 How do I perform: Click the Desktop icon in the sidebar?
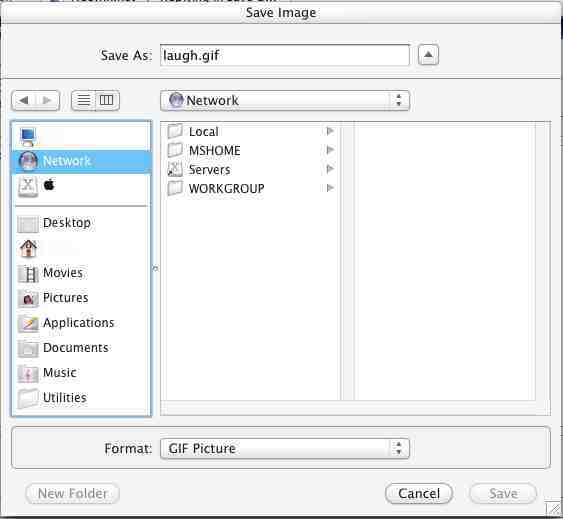[28, 224]
